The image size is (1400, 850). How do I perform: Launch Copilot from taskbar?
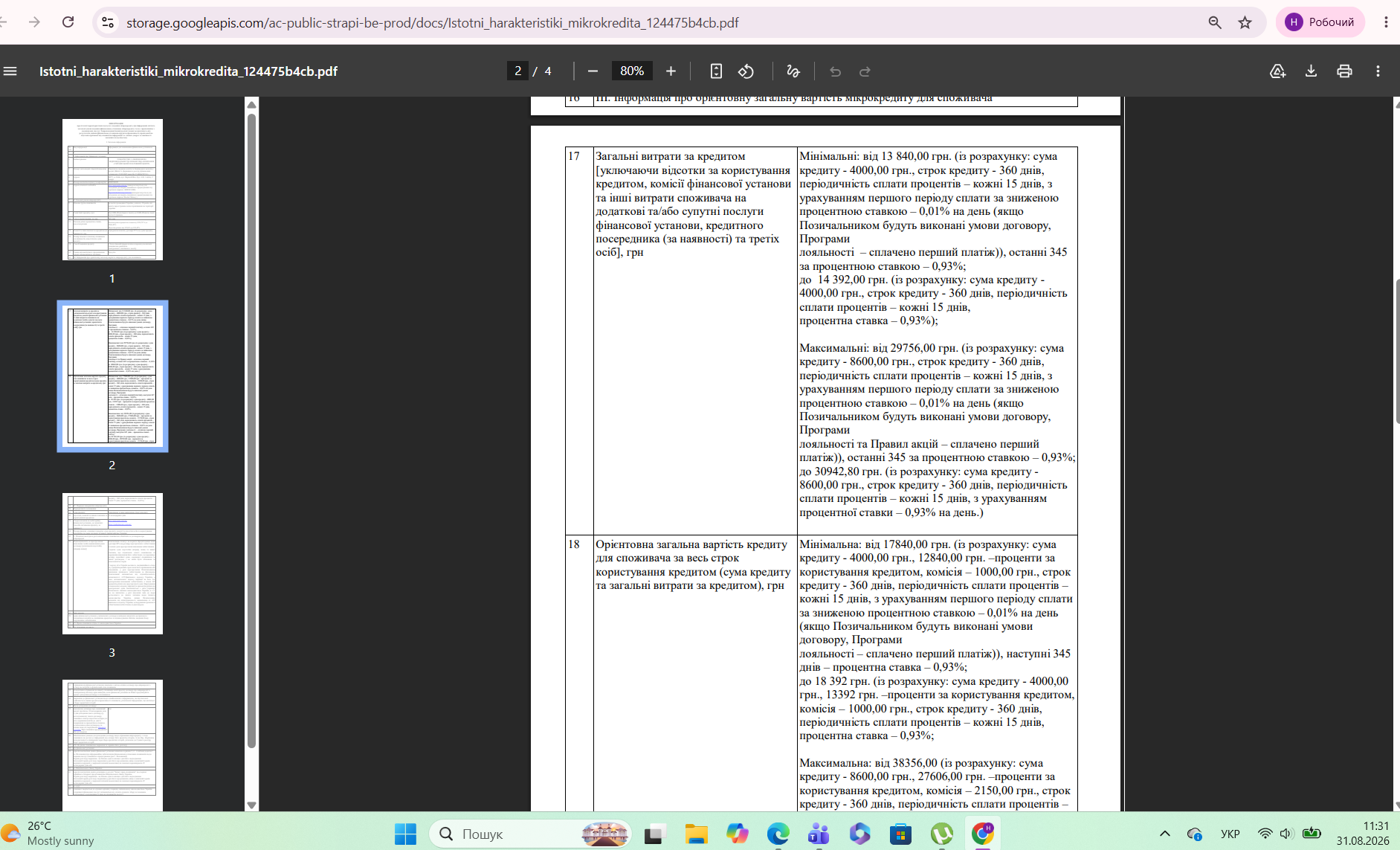click(x=738, y=834)
